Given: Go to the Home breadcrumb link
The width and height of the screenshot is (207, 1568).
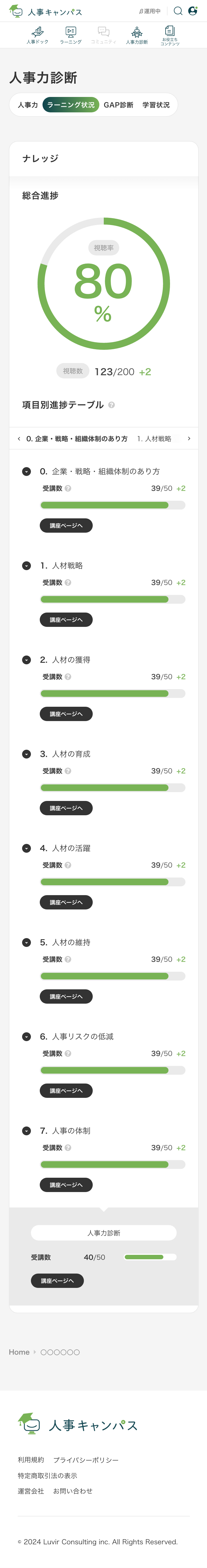Looking at the screenshot, I should click(19, 1352).
